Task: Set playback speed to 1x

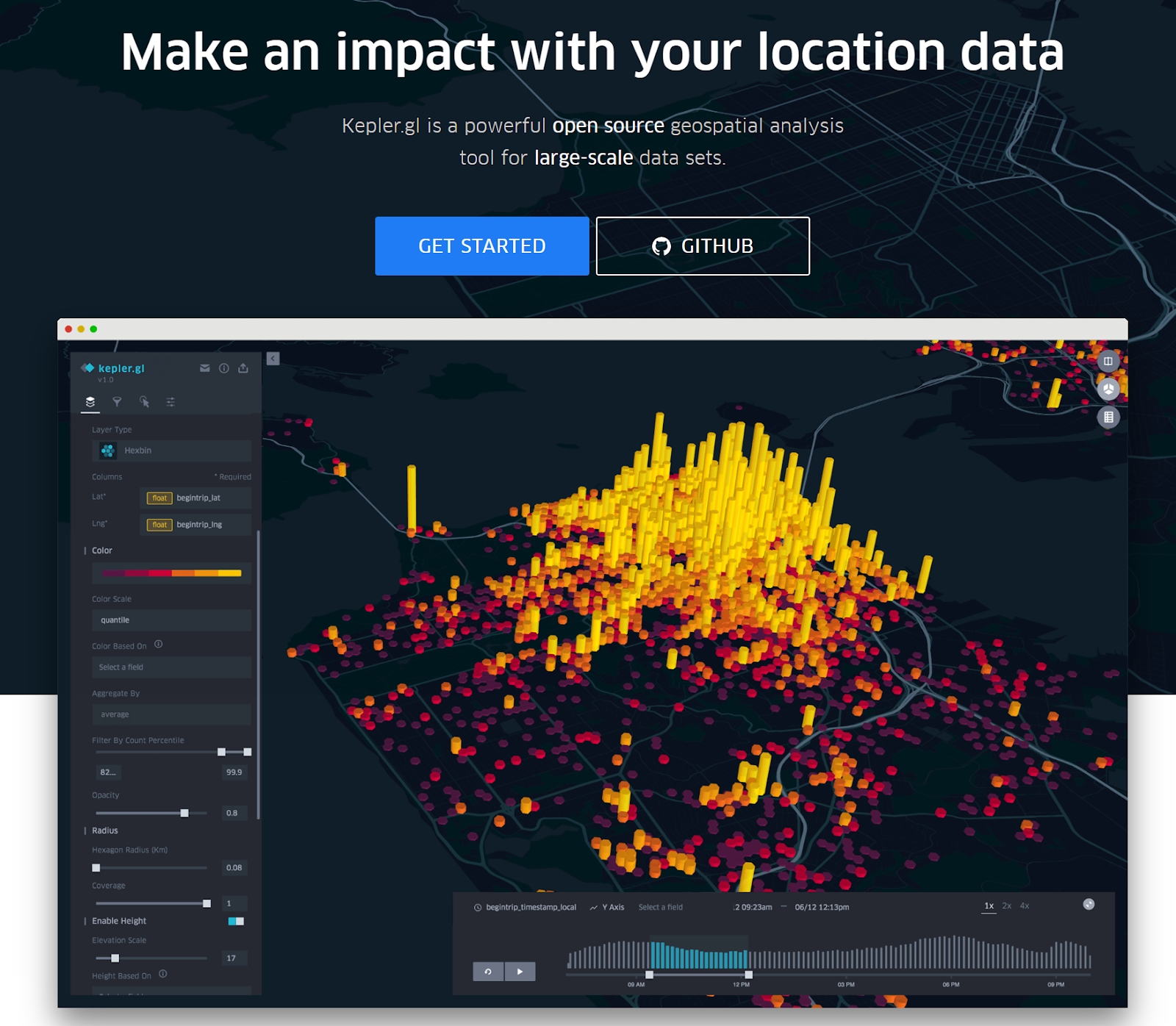Action: click(989, 906)
